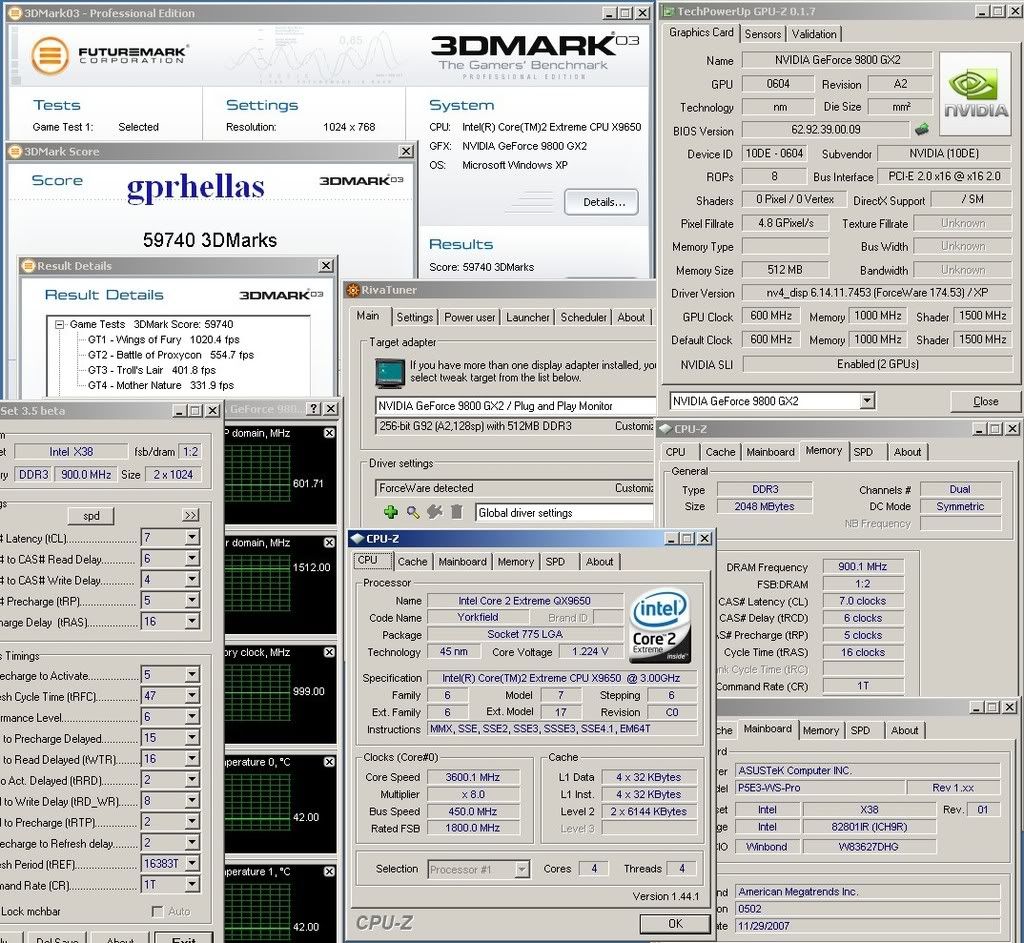This screenshot has width=1024, height=943.
Task: Click the trash can icon in RivaTuner
Action: coord(456,512)
